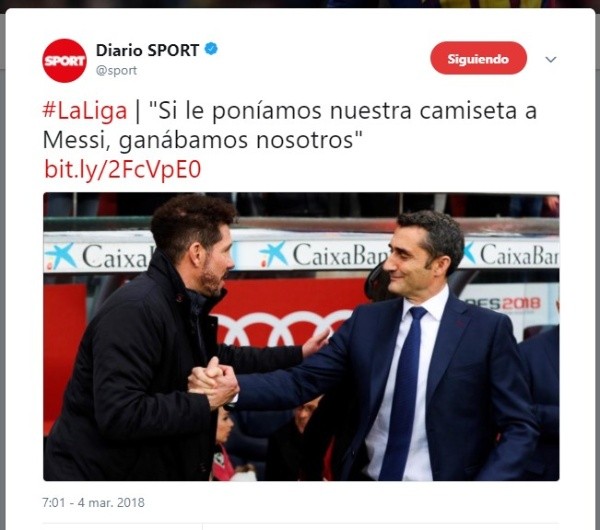Click the PES 2018 sign in photo

coord(505,304)
